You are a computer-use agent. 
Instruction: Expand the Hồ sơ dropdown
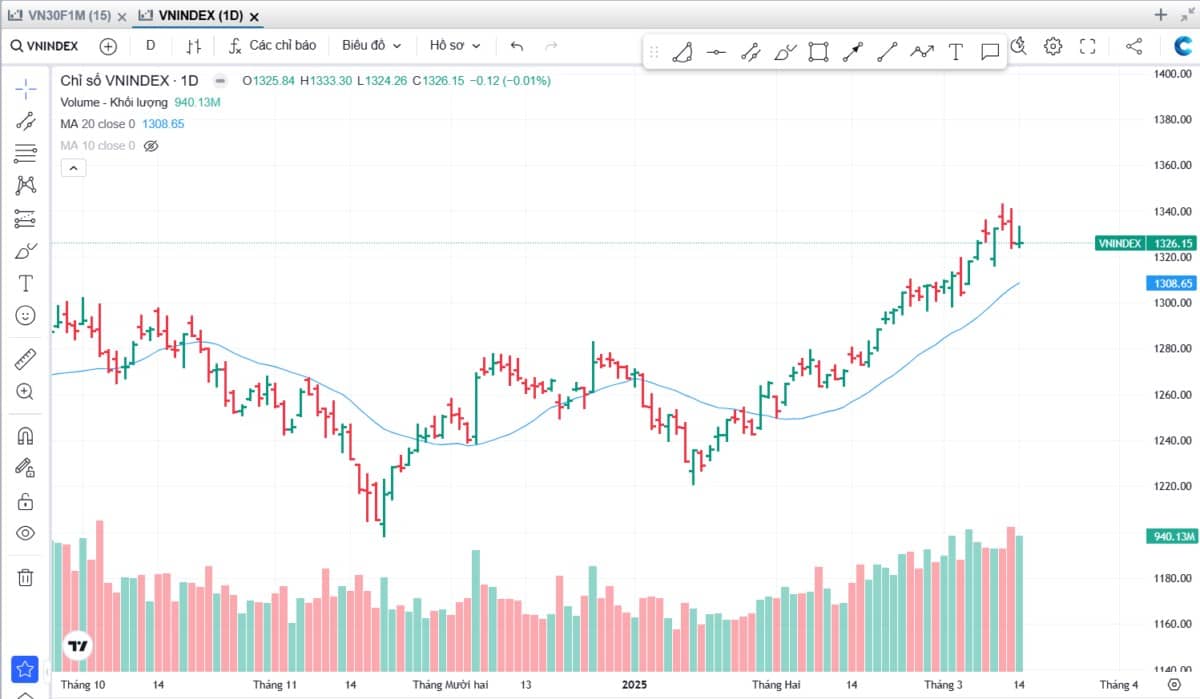(455, 46)
